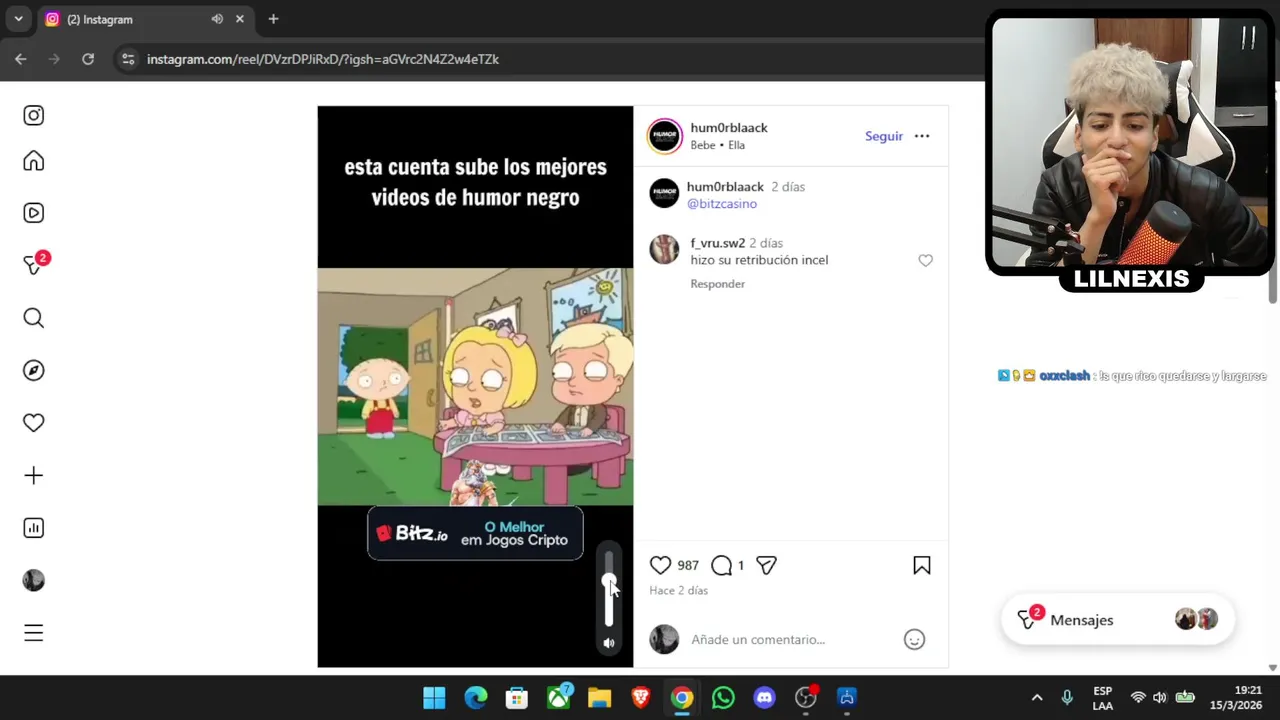Open Mensajes floating panel

[x=1117, y=620]
